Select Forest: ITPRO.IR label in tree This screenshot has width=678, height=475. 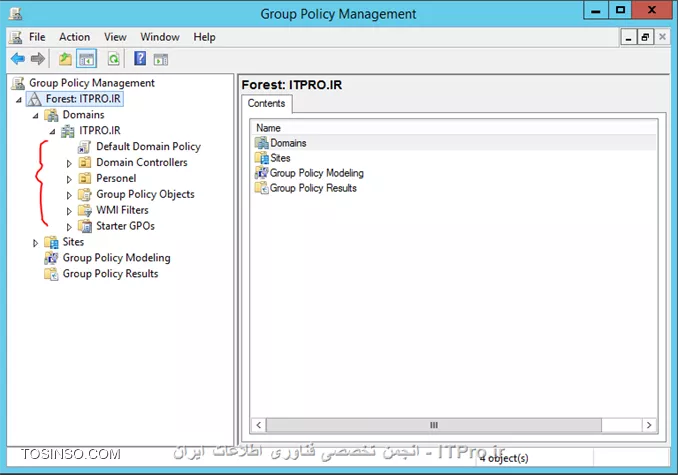[x=83, y=99]
